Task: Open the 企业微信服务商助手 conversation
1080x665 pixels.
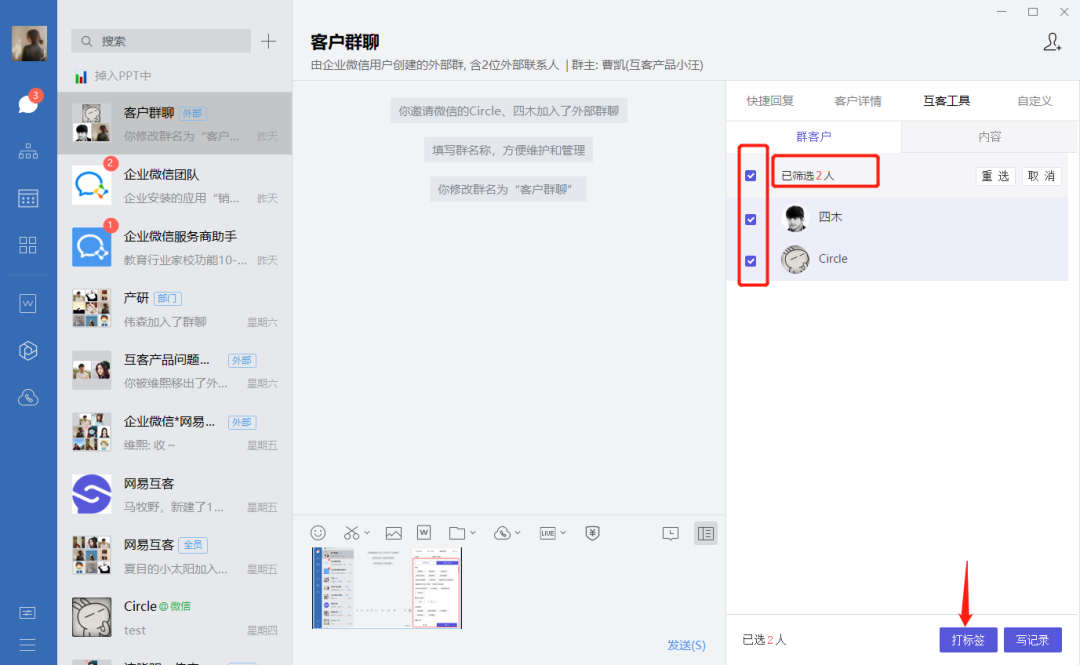Action: pyautogui.click(x=175, y=247)
